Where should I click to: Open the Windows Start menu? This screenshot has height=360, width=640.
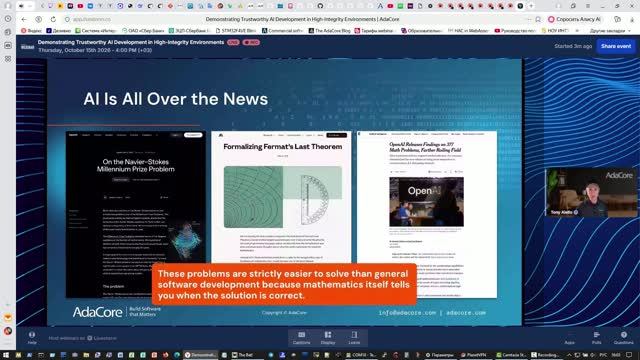pos(6,355)
